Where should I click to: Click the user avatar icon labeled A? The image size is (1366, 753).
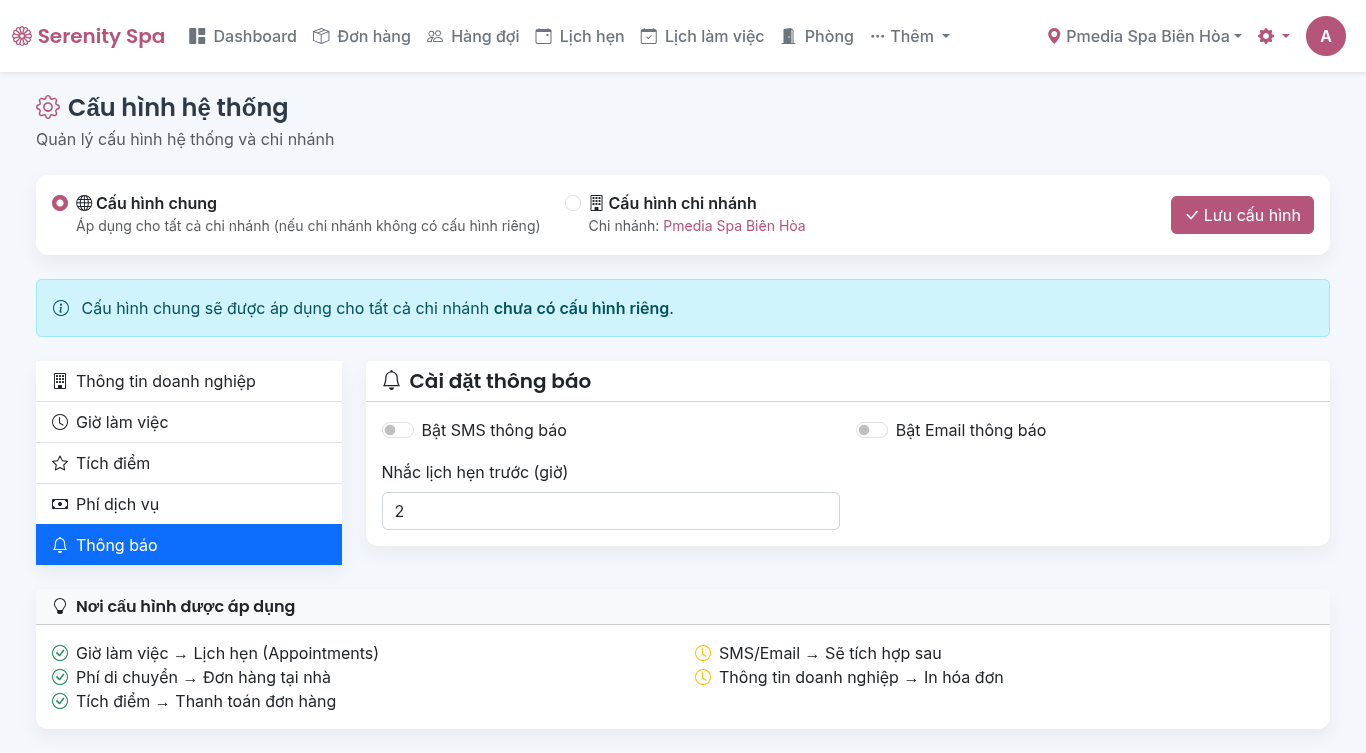(x=1325, y=36)
